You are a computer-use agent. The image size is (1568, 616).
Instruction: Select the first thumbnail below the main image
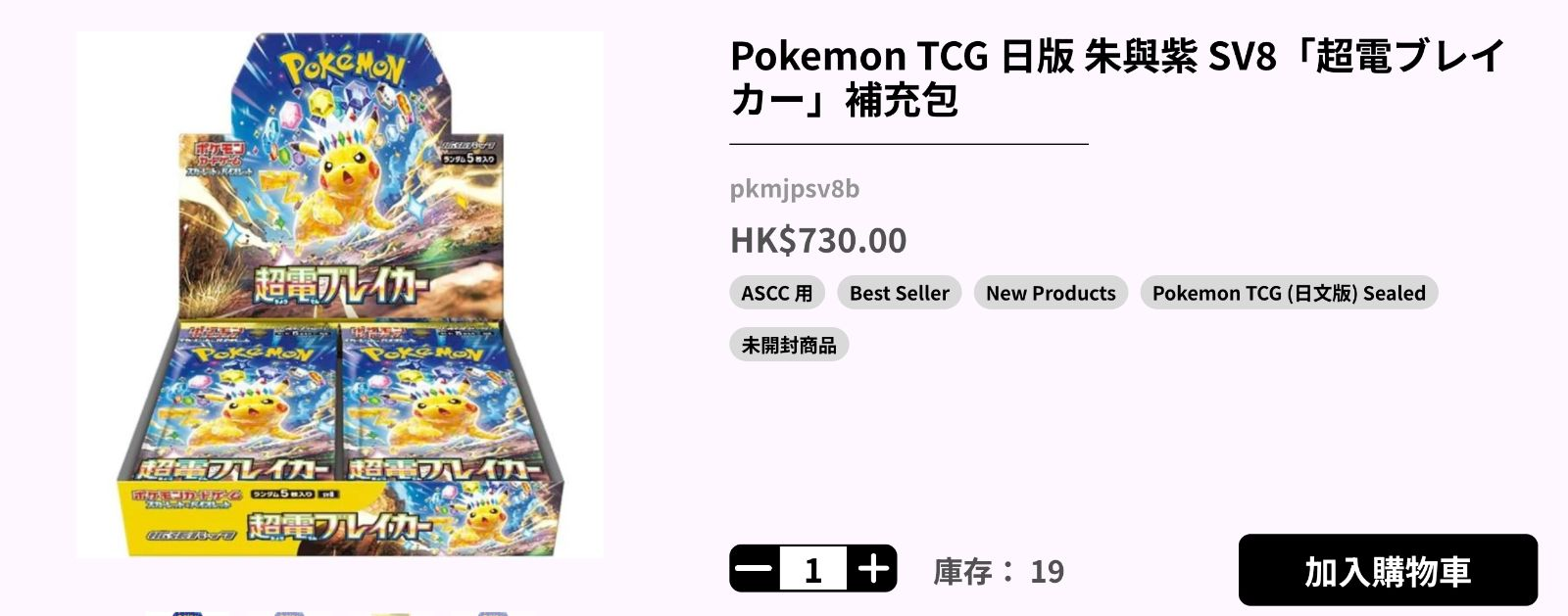coord(187,613)
